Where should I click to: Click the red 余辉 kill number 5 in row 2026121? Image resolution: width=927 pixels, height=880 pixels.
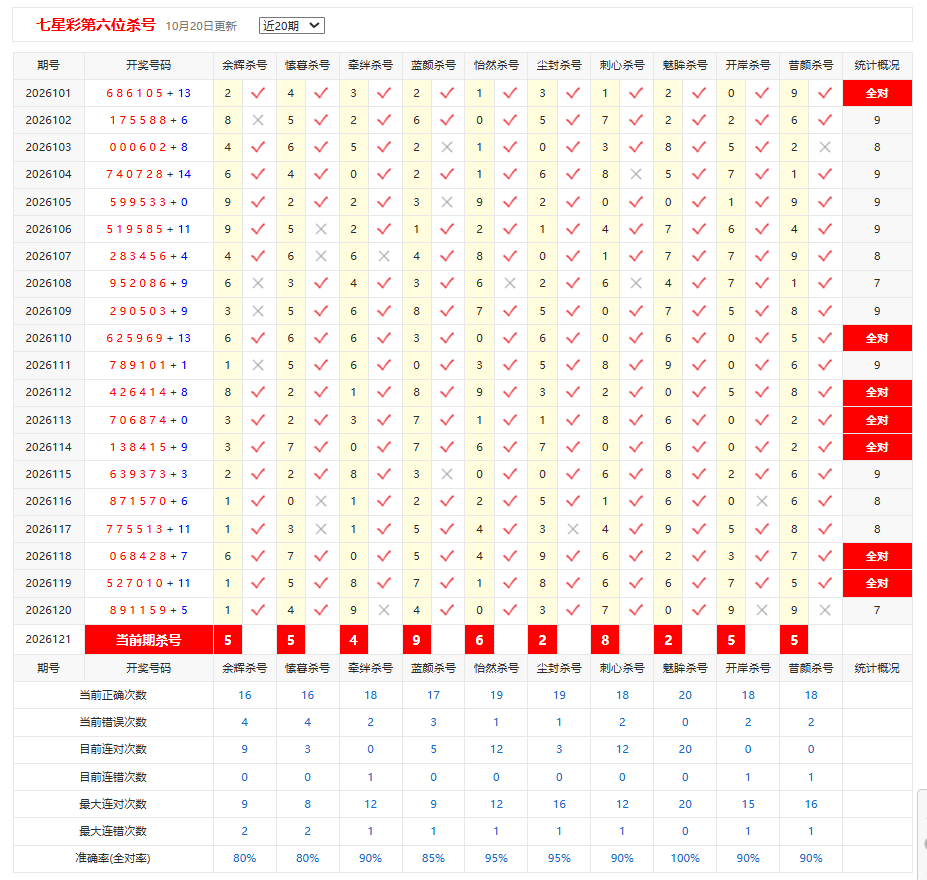(x=228, y=639)
